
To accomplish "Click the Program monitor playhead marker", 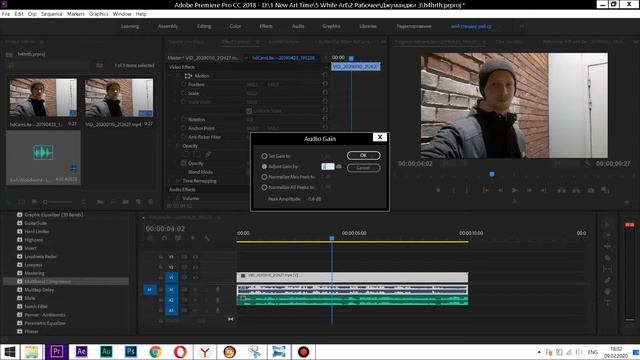I will pos(492,174).
